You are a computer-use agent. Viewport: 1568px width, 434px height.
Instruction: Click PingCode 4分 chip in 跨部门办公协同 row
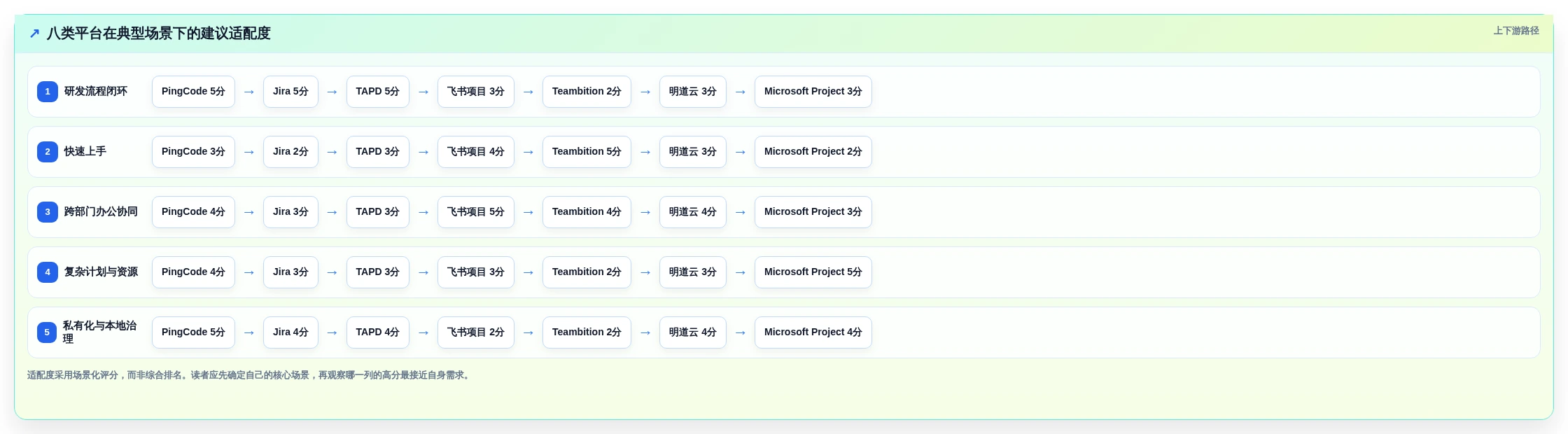coord(193,212)
